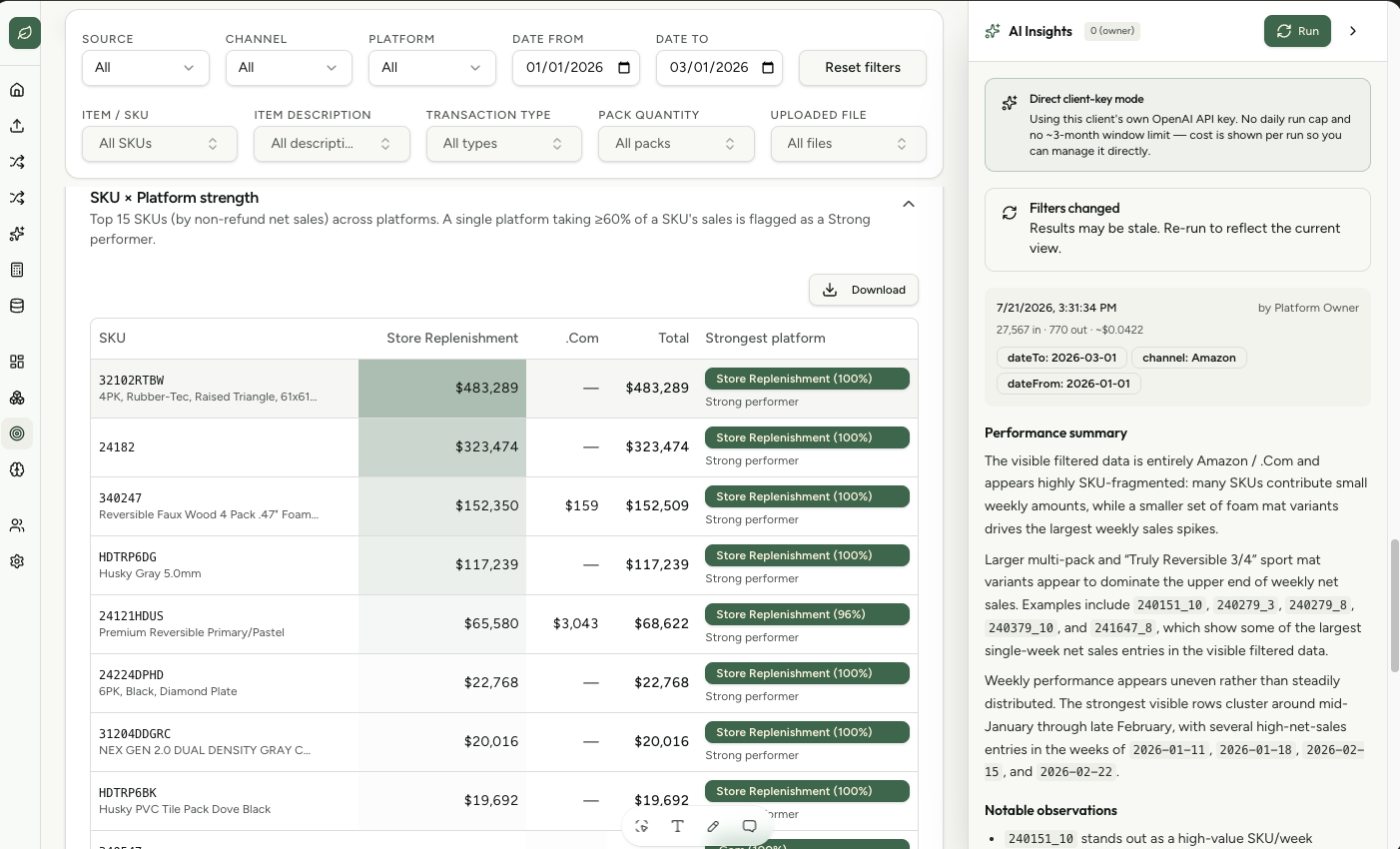Click the Date To field 03/01/2026
1400x849 pixels.
coord(720,68)
